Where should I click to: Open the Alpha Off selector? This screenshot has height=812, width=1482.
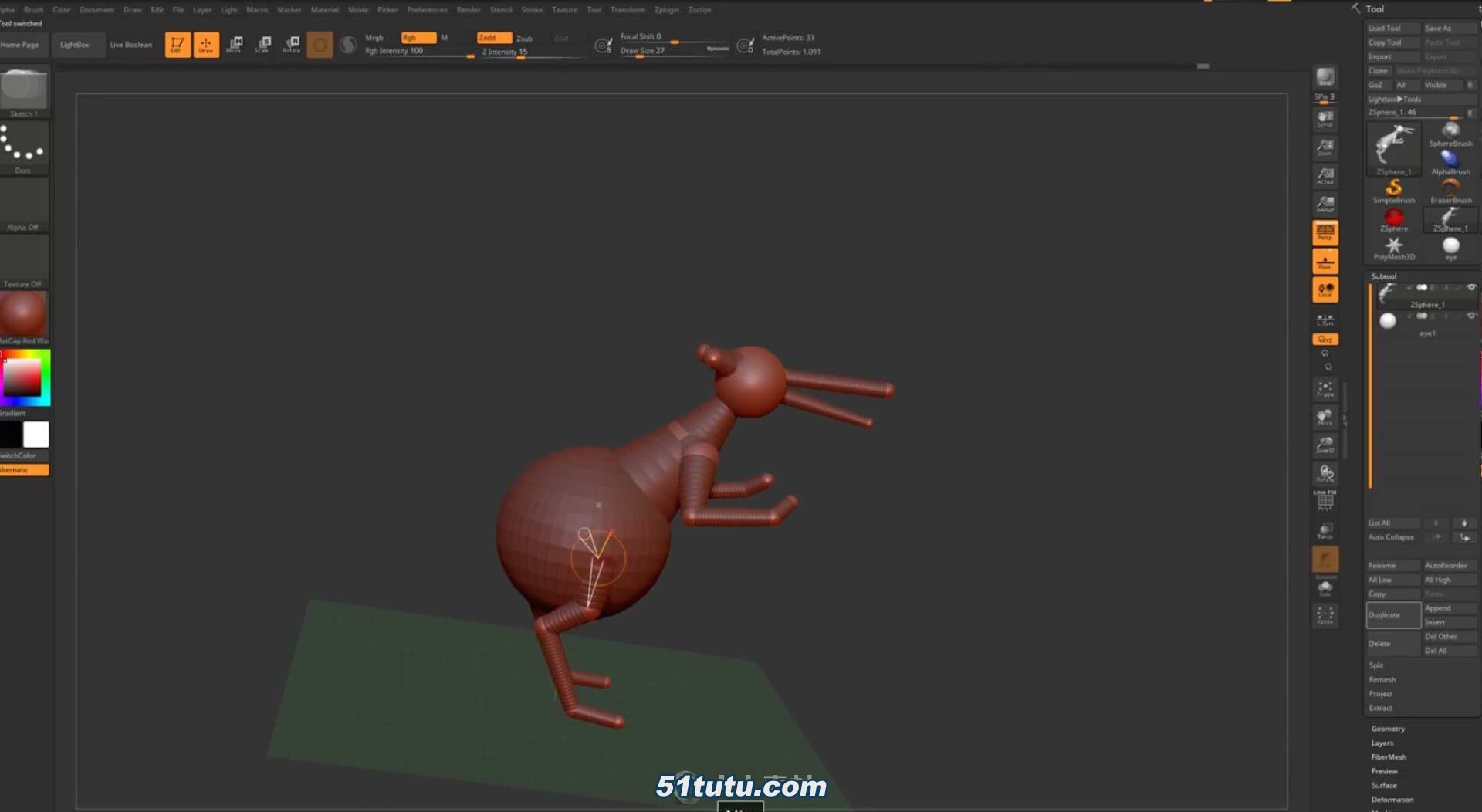tap(23, 205)
